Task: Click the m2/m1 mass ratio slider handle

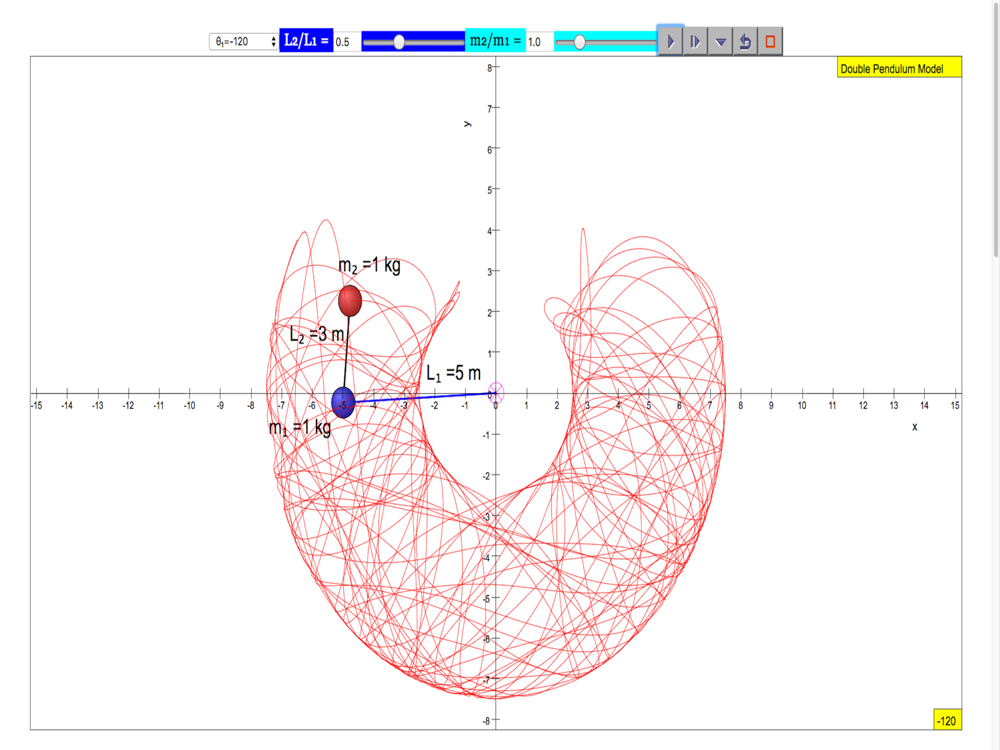Action: coord(579,42)
